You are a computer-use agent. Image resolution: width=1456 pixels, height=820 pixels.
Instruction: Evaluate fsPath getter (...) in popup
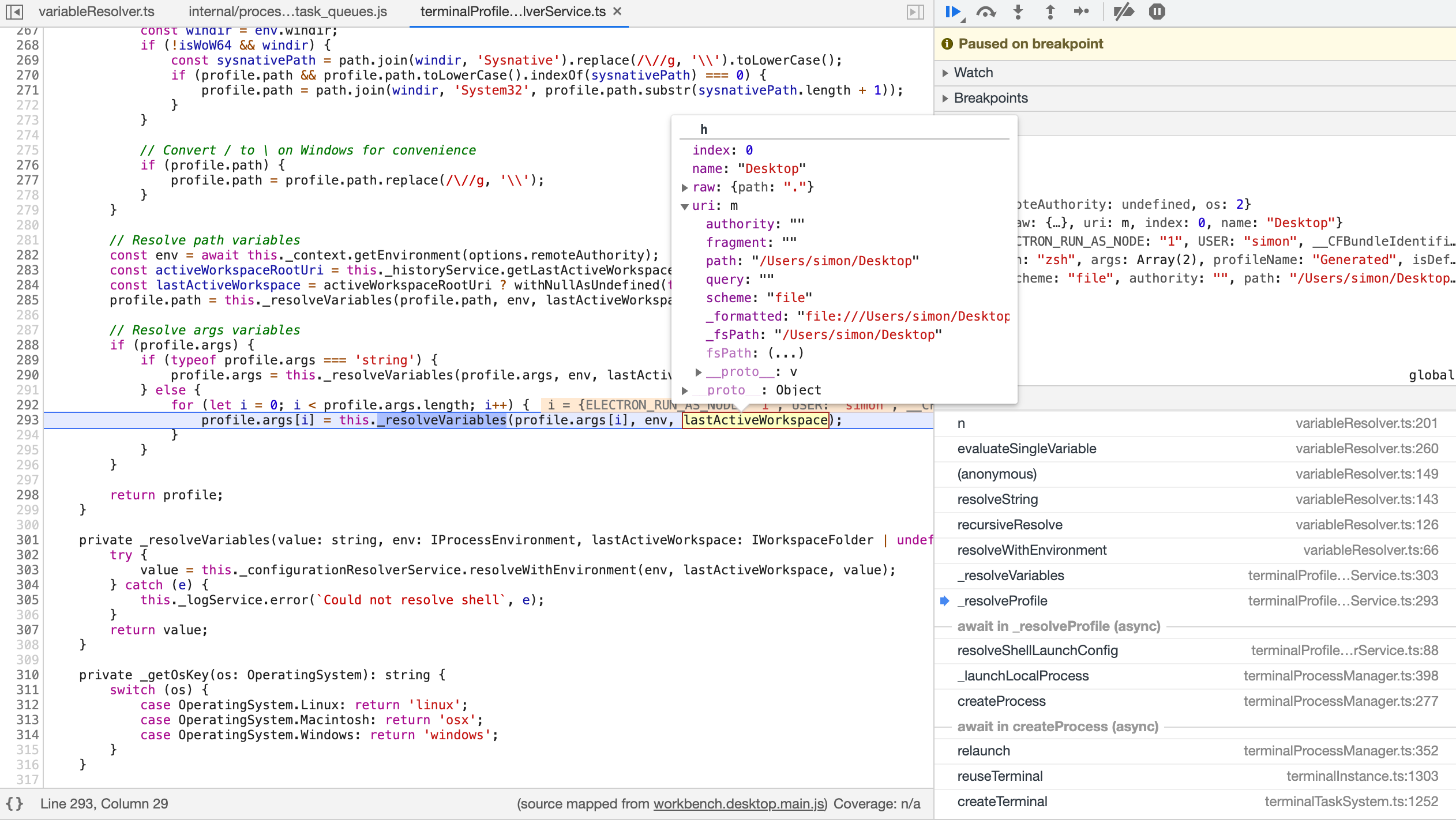tap(786, 353)
